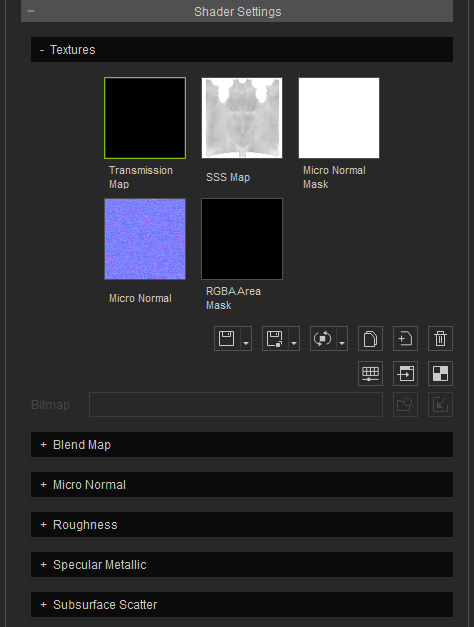This screenshot has width=474, height=627.
Task: Select the RGBA Area Mask thumbnail
Action: click(x=242, y=239)
